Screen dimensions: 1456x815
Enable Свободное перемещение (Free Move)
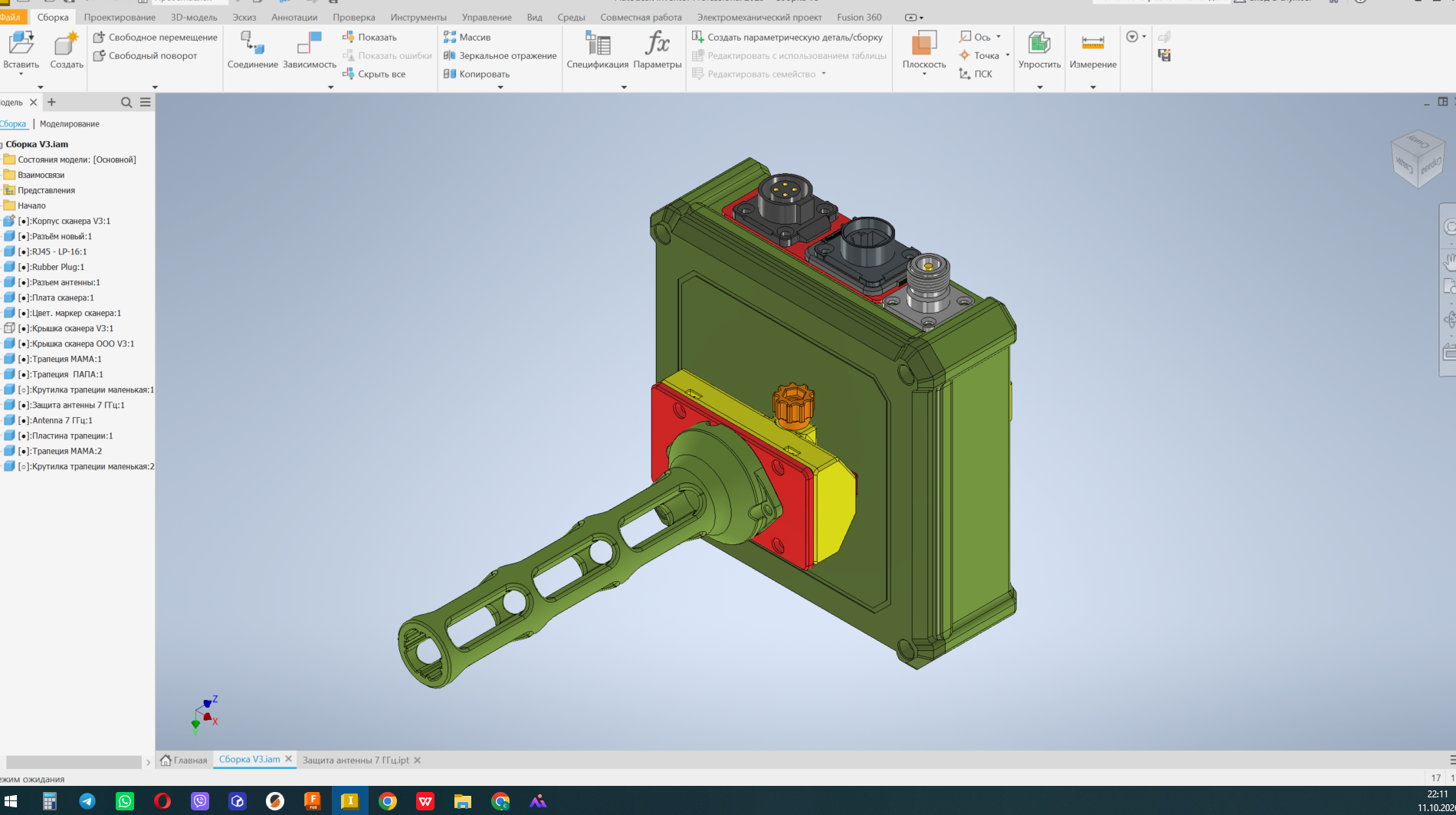tap(155, 37)
